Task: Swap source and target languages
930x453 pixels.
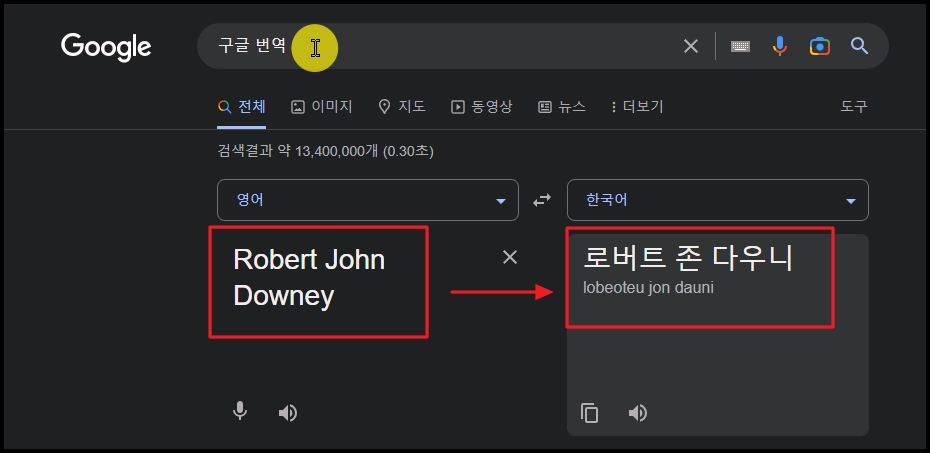Action: pos(542,200)
